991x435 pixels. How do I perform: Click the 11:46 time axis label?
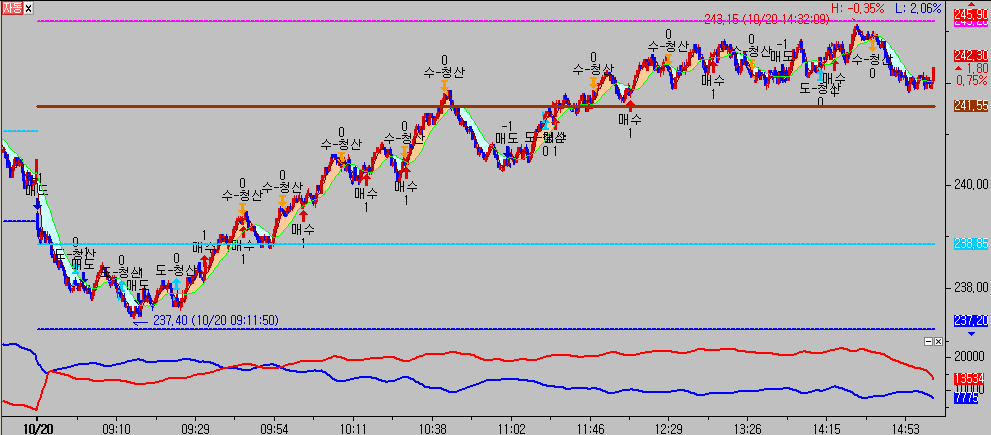(x=592, y=427)
